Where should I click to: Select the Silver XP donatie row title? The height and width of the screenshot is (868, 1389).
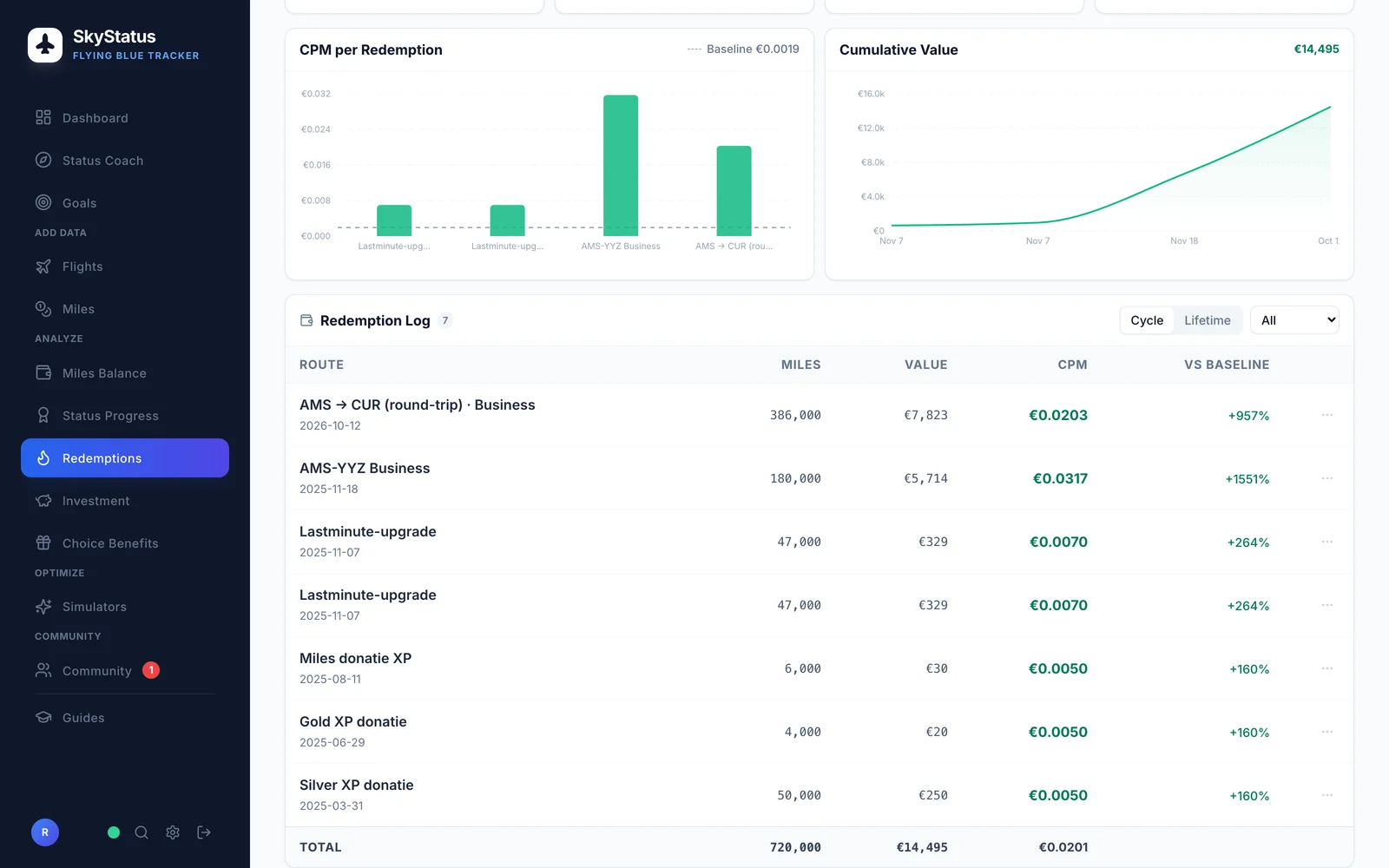click(357, 785)
